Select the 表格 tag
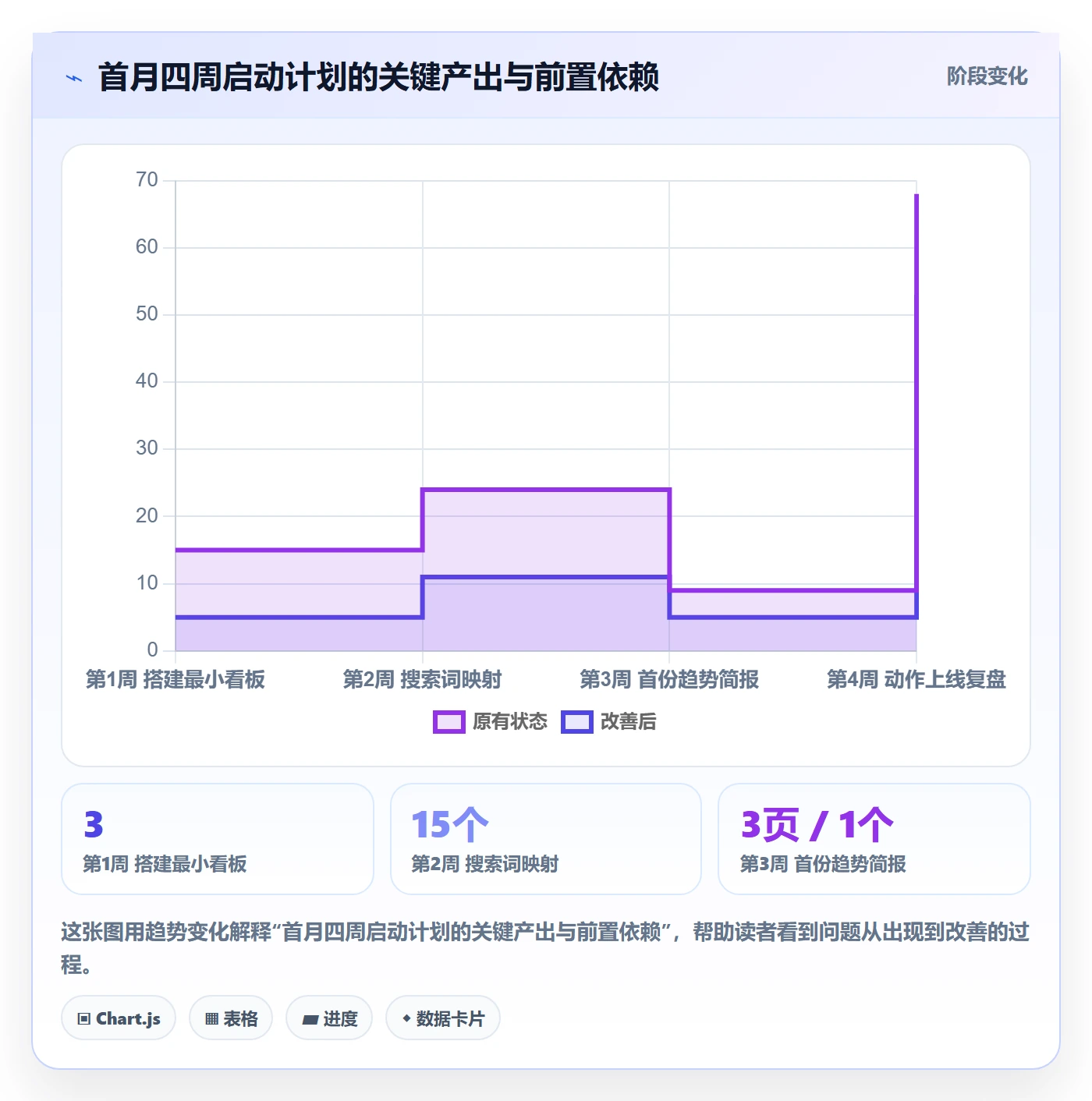Image resolution: width=1092 pixels, height=1101 pixels. pos(231,1018)
